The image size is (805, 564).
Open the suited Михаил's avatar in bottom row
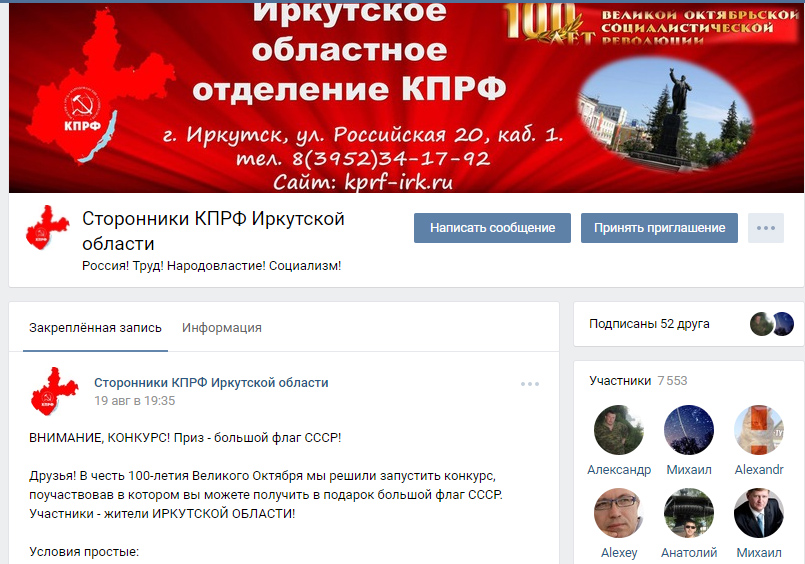759,513
